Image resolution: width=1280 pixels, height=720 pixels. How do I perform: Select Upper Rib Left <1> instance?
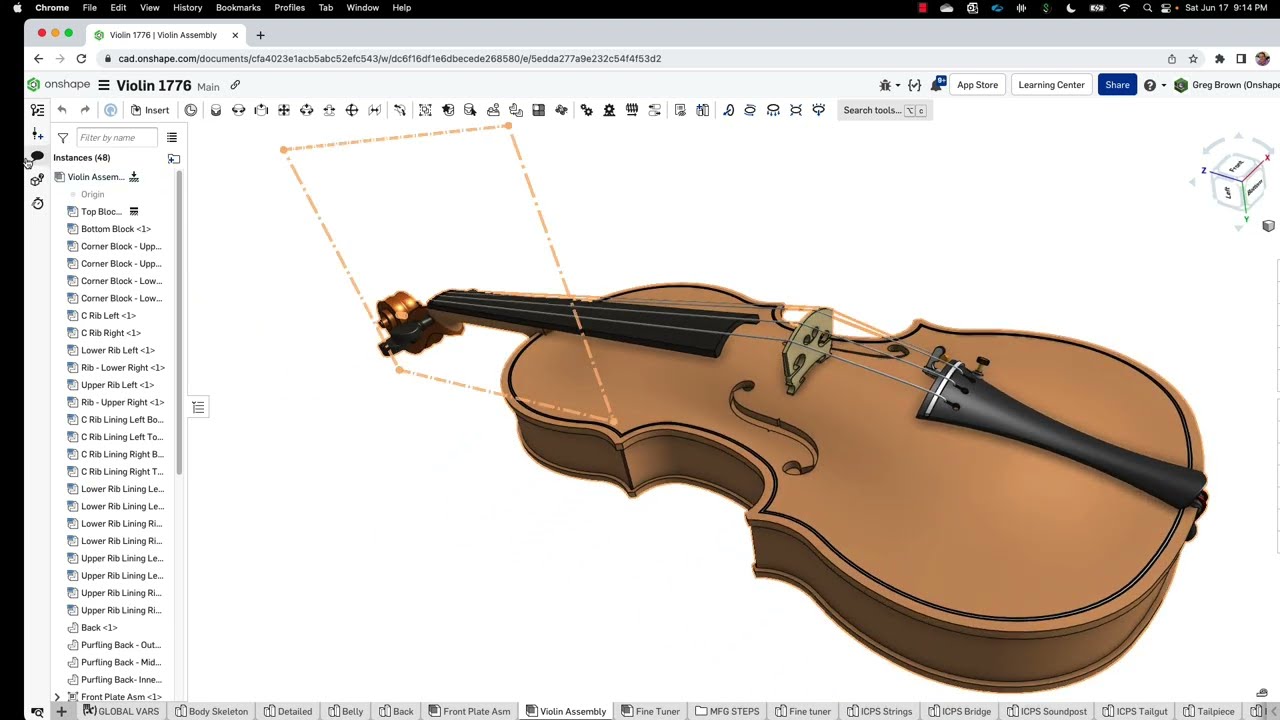tap(117, 385)
